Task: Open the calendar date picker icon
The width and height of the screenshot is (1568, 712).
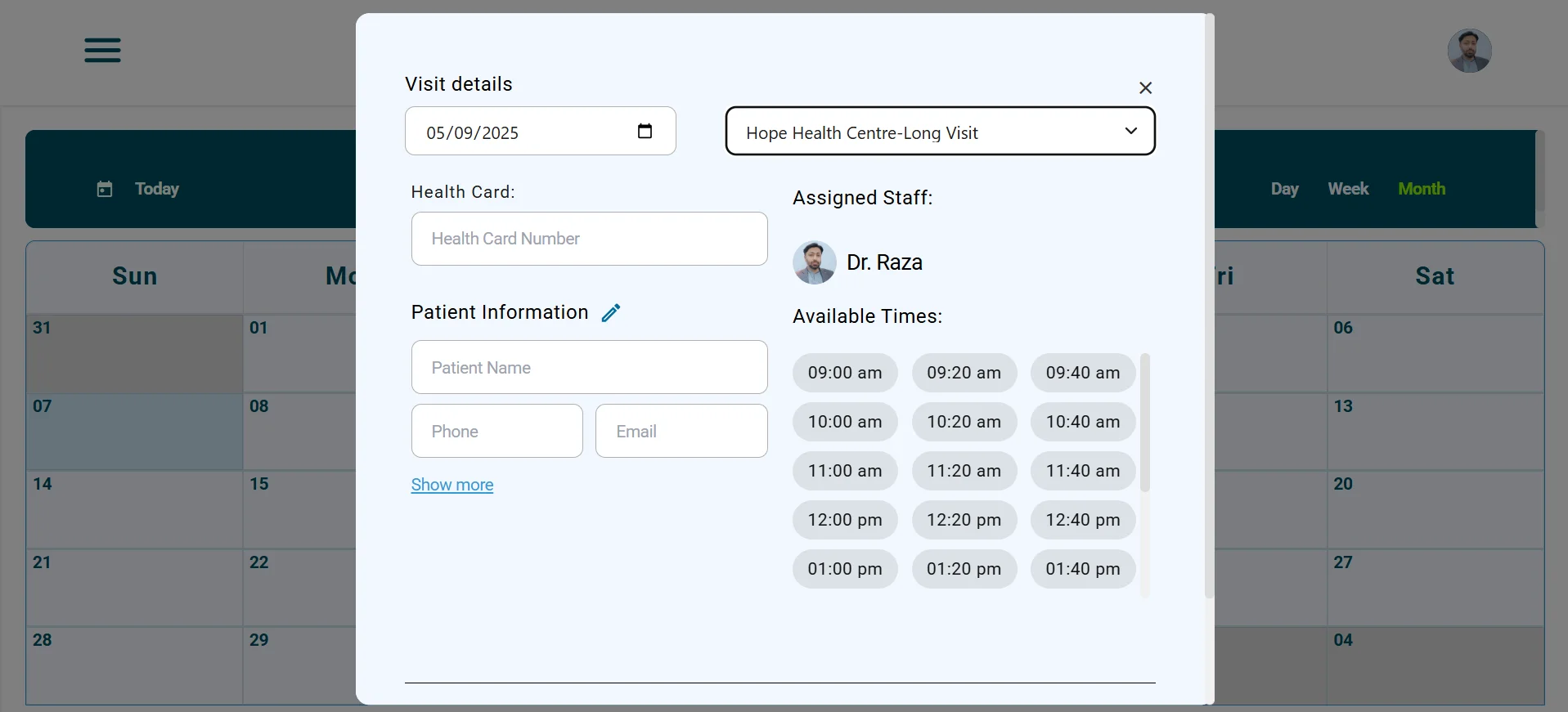Action: pyautogui.click(x=645, y=131)
